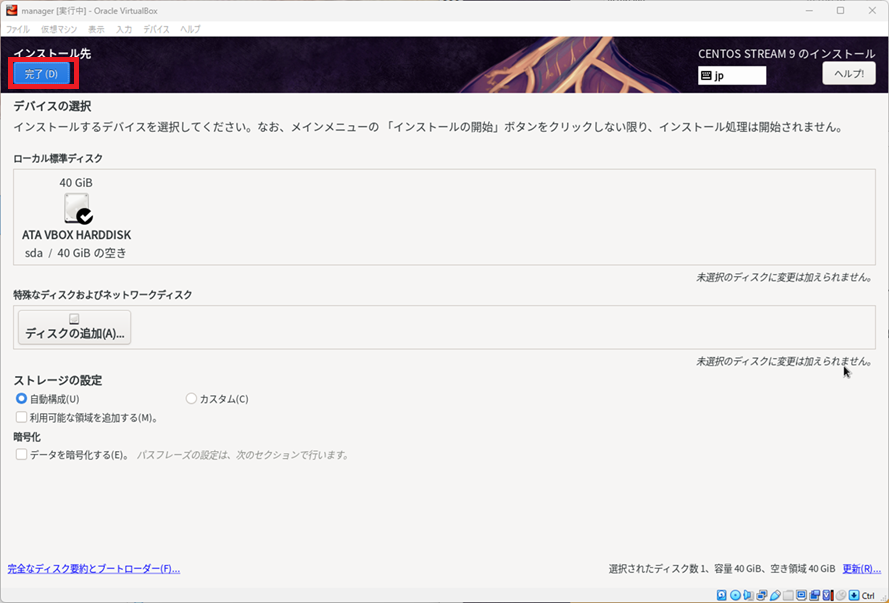Open the 入力 menu
Viewport: 889px width, 603px height.
point(124,29)
